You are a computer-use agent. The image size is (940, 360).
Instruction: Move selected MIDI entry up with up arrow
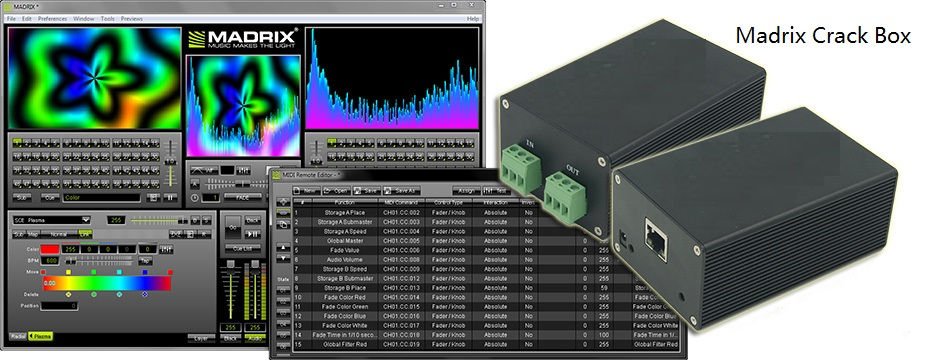(284, 247)
